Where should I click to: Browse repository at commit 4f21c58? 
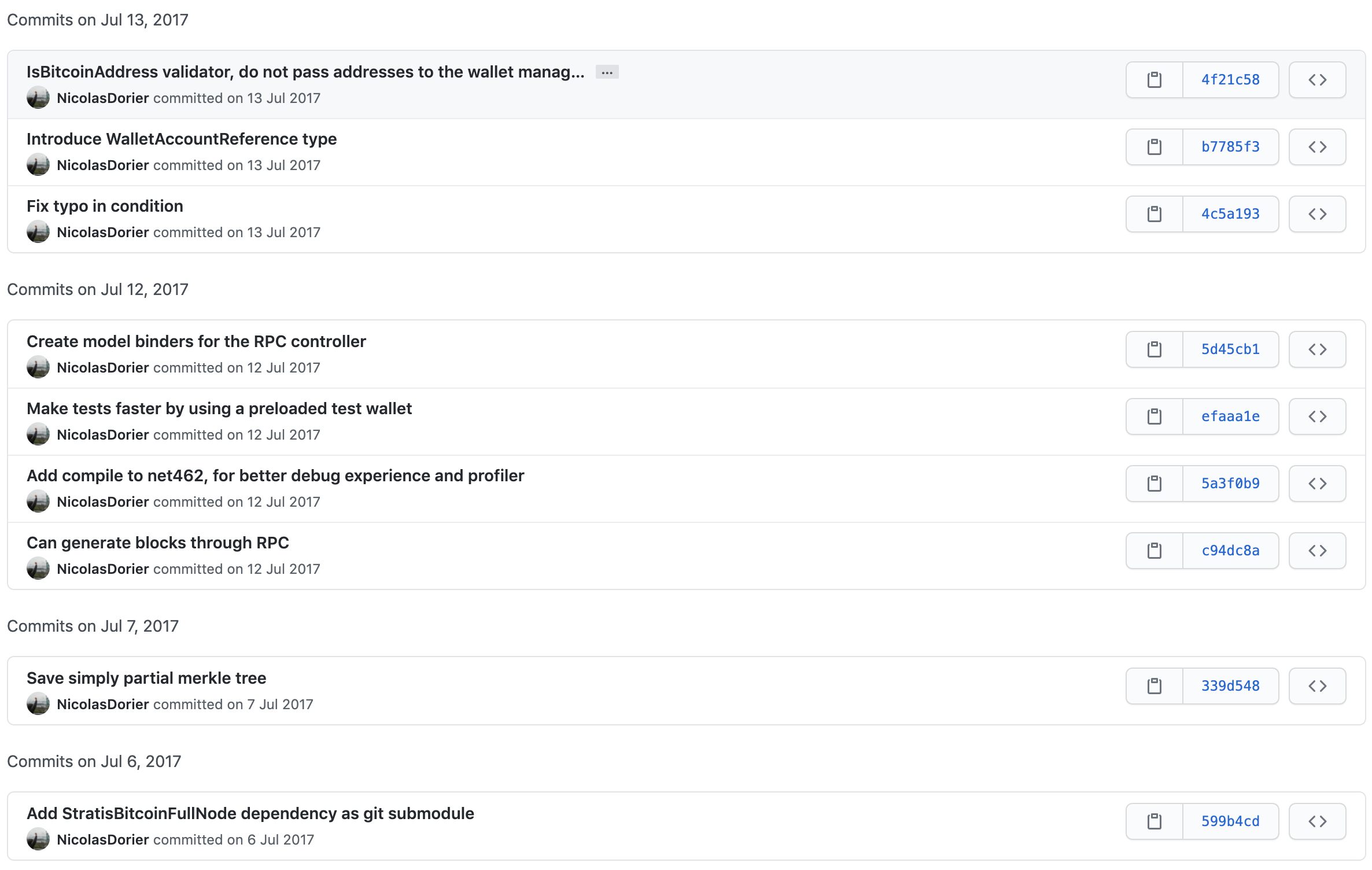coord(1317,80)
